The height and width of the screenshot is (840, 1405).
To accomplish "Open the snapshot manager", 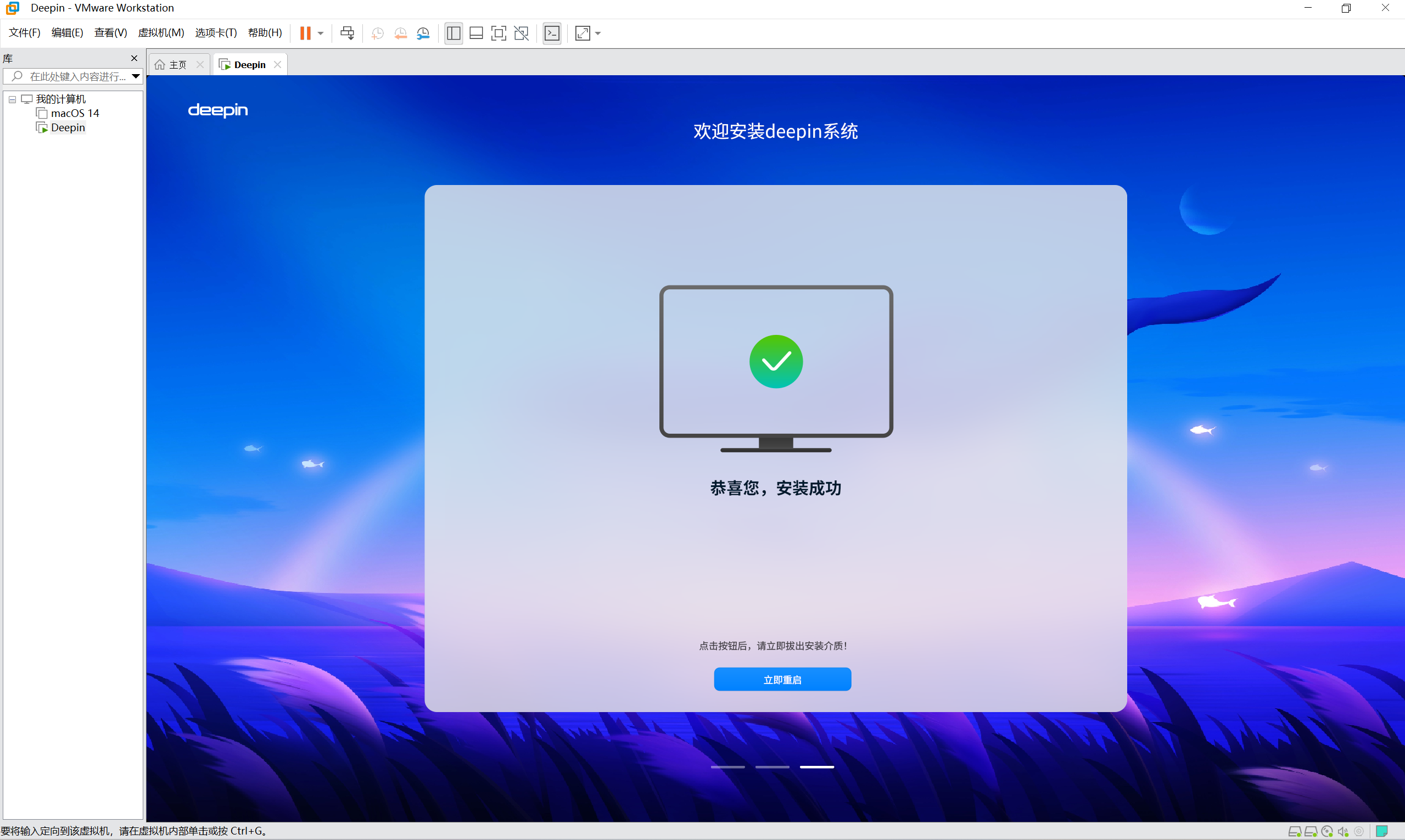I will 423,33.
